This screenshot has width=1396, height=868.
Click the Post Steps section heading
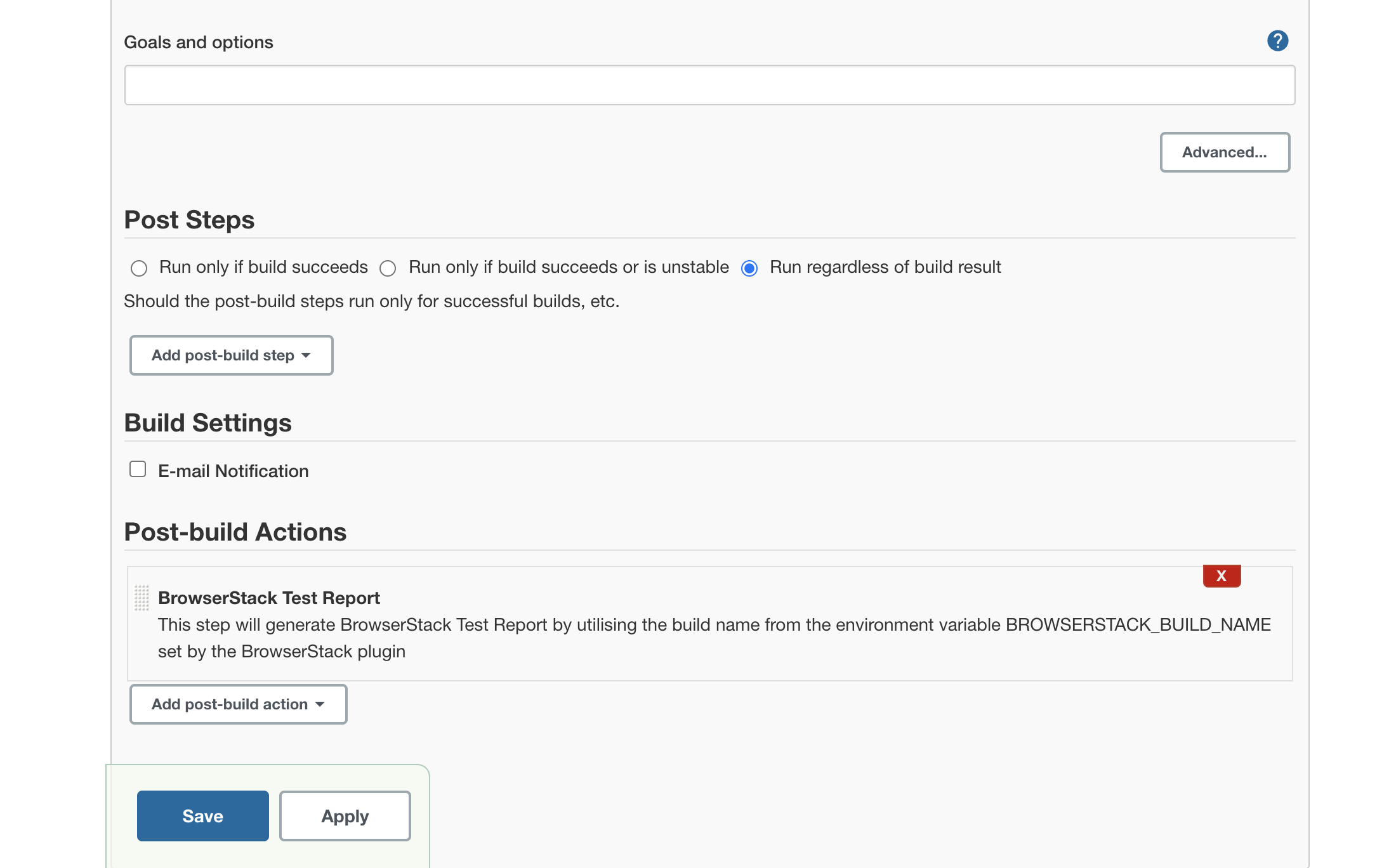pyautogui.click(x=190, y=220)
